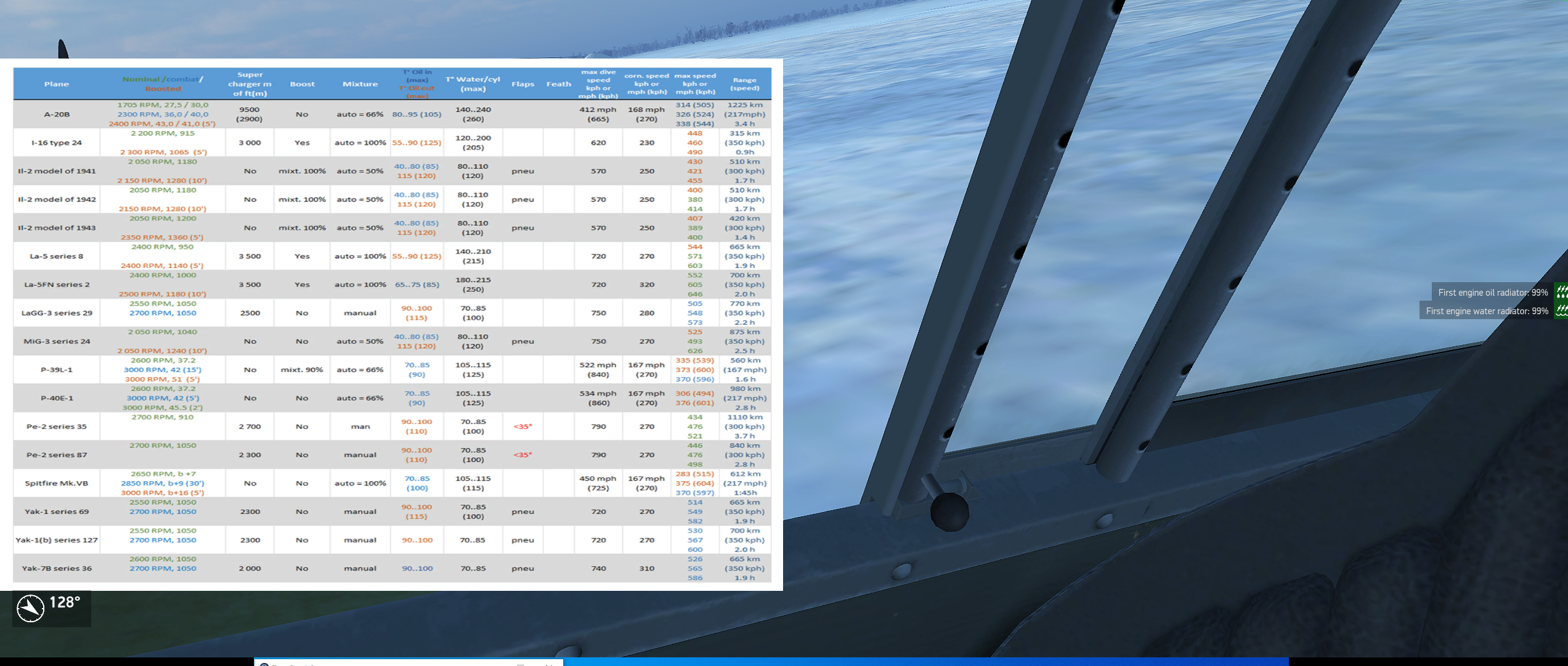Click the I-16 type 24 entry
This screenshot has width=1568, height=666.
pyautogui.click(x=57, y=143)
